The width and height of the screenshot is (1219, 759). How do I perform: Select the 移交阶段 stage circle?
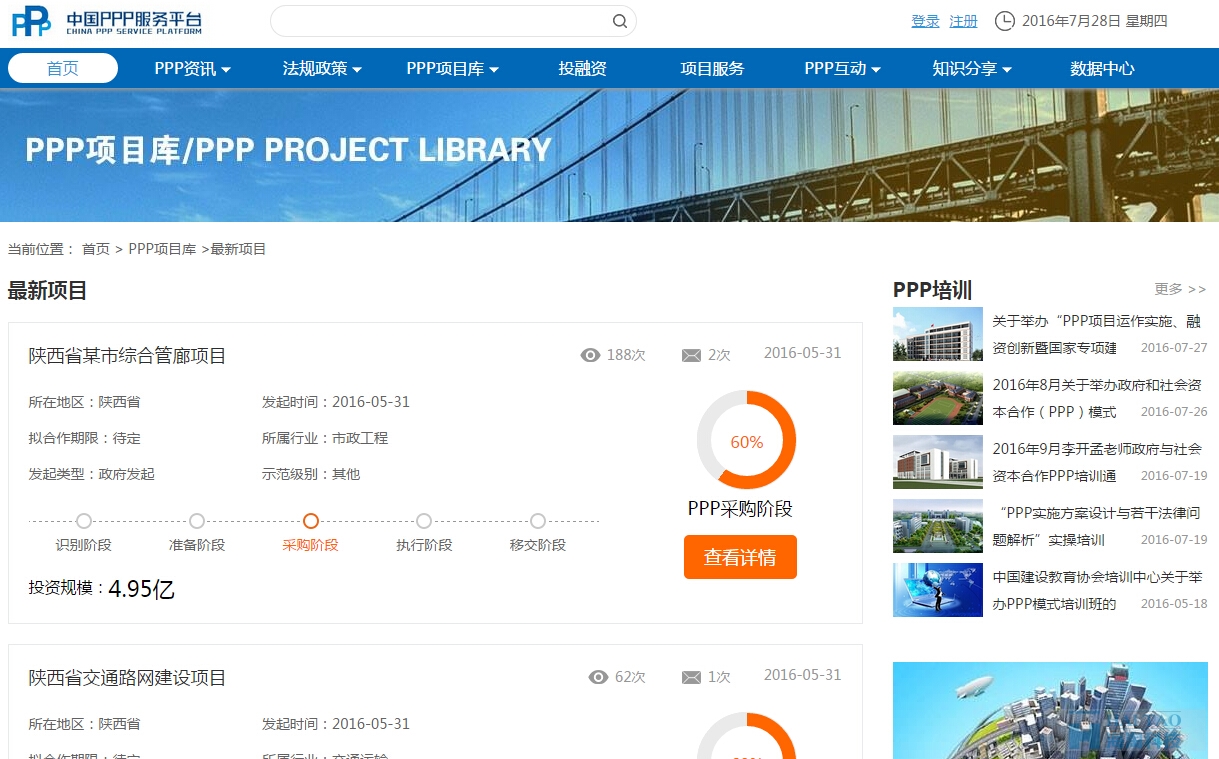click(x=538, y=521)
